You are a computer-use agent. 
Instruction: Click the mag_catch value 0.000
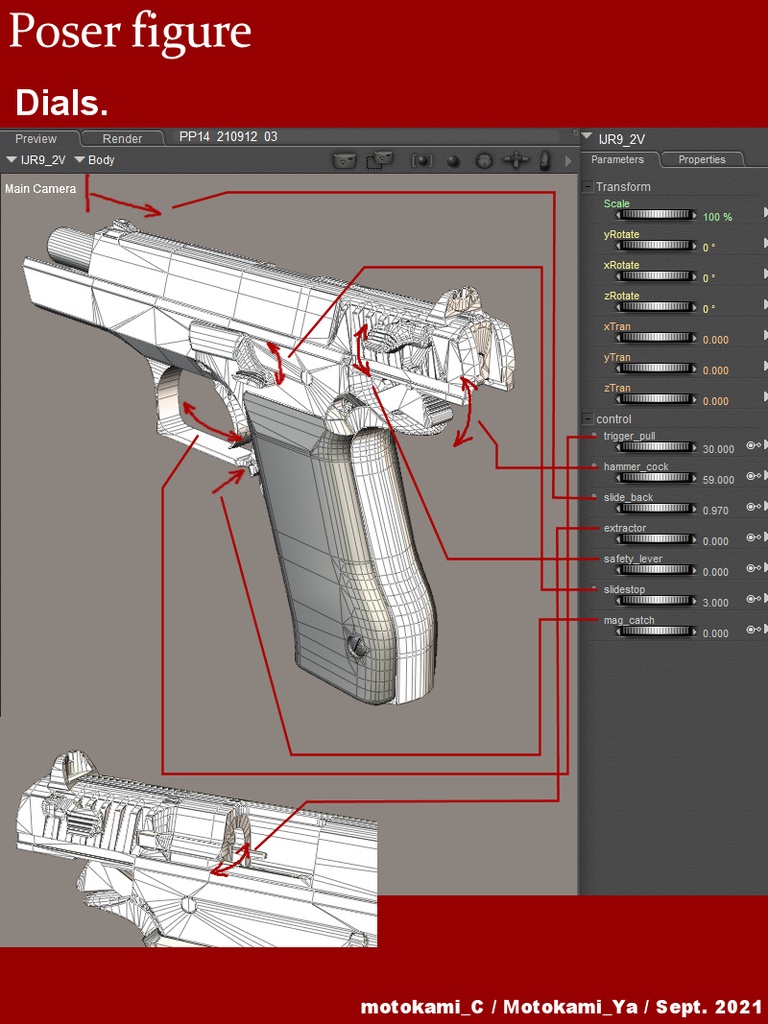(x=716, y=633)
